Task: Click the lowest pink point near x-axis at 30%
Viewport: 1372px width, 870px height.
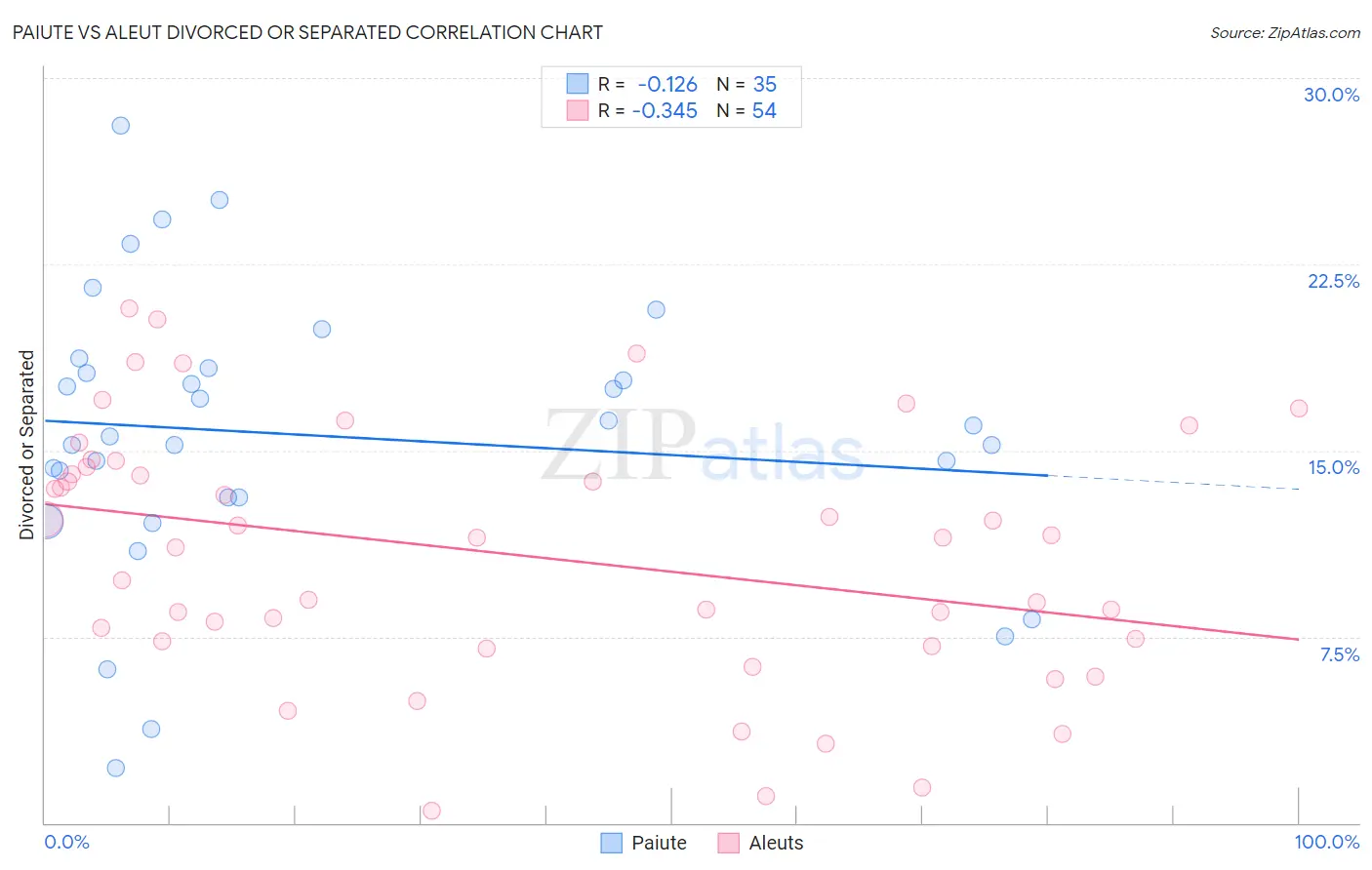Action: pyautogui.click(x=431, y=811)
